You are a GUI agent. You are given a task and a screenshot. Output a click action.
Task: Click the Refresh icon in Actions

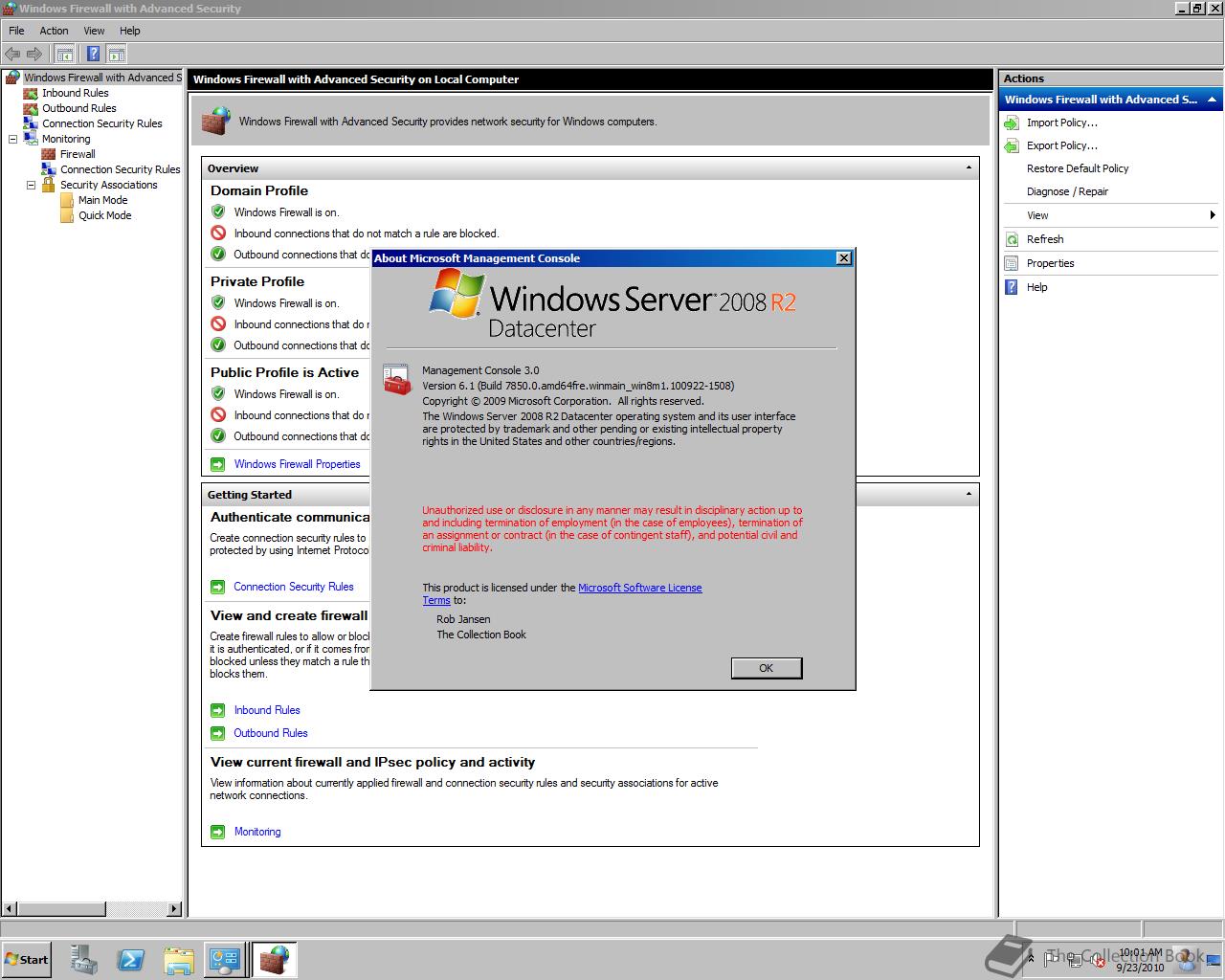1012,239
